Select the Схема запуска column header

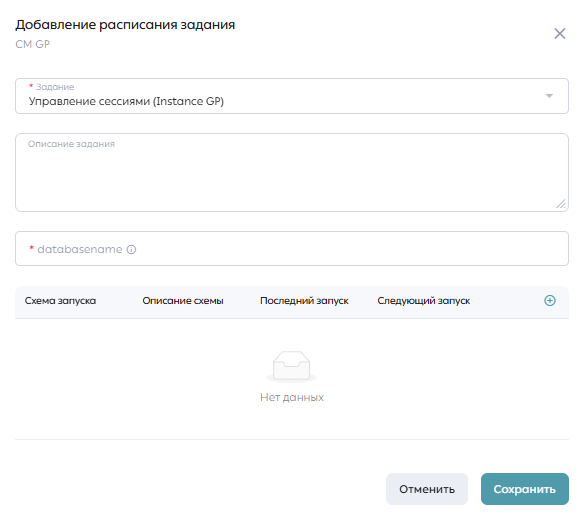coord(60,301)
